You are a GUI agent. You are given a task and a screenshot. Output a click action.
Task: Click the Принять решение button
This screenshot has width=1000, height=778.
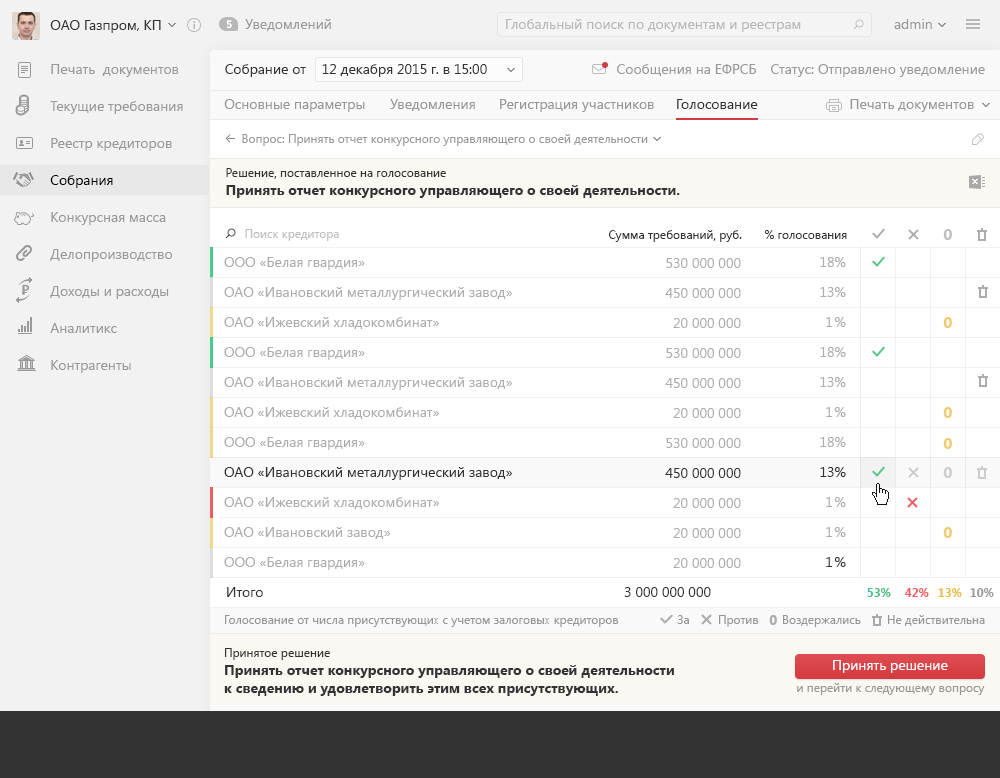889,666
